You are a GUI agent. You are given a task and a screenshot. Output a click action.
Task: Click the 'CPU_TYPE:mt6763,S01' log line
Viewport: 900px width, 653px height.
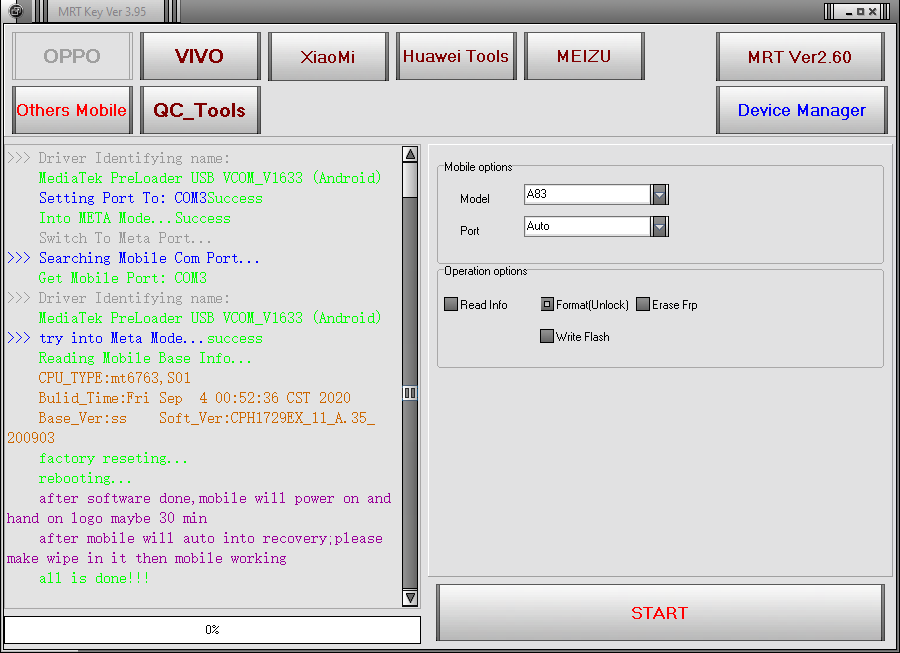[x=115, y=378]
